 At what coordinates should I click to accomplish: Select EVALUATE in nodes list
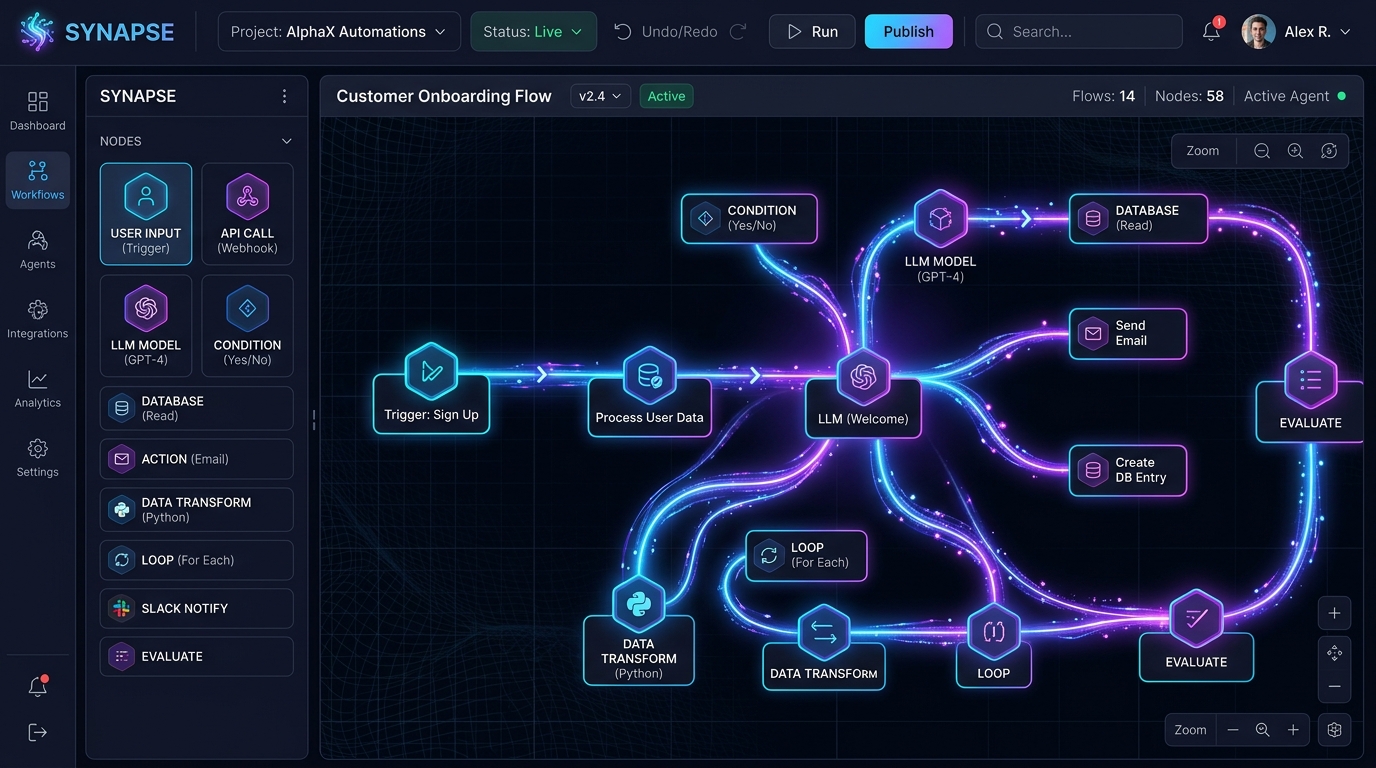[x=197, y=656]
